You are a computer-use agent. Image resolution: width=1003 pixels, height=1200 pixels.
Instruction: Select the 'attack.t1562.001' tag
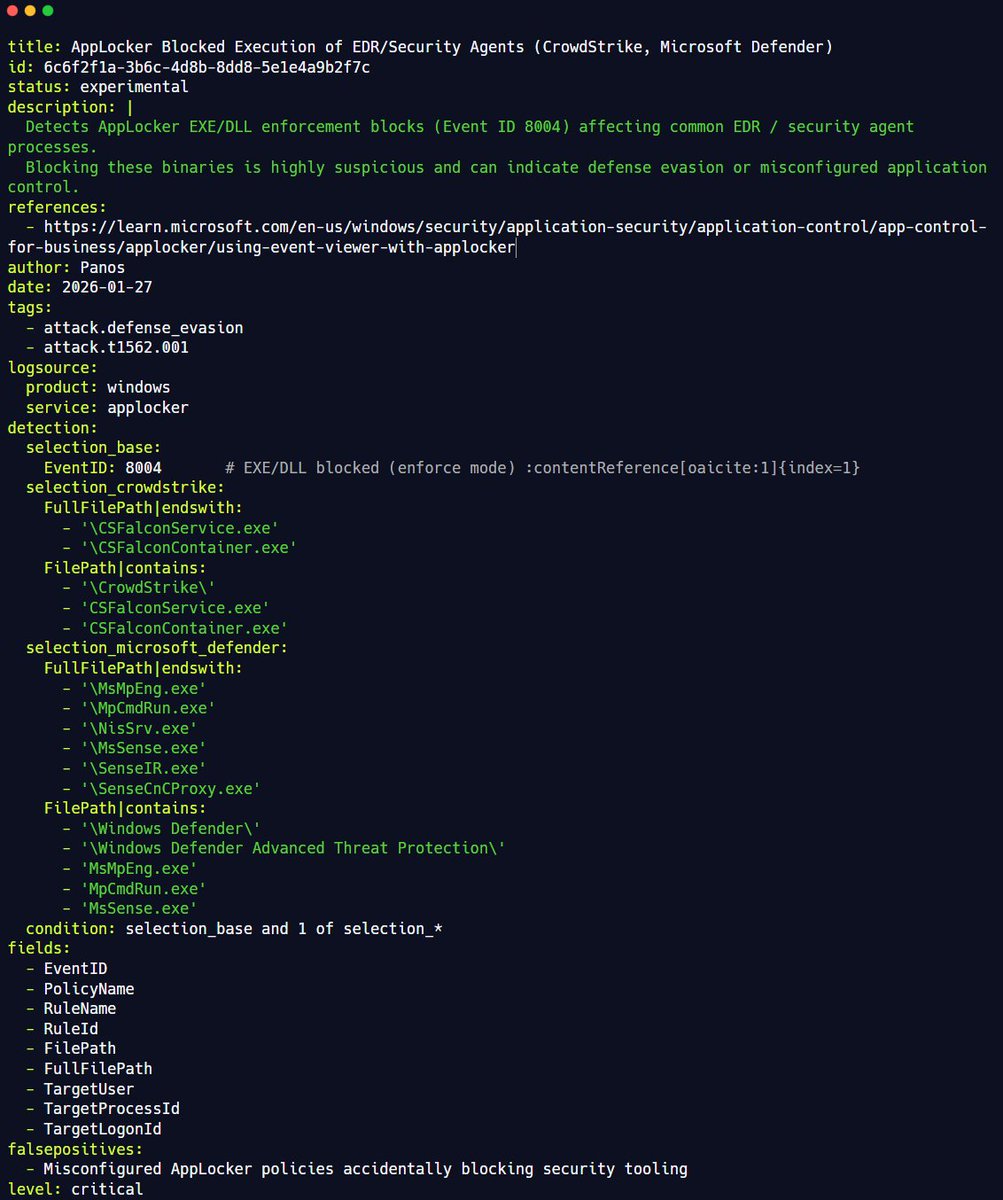tap(116, 347)
